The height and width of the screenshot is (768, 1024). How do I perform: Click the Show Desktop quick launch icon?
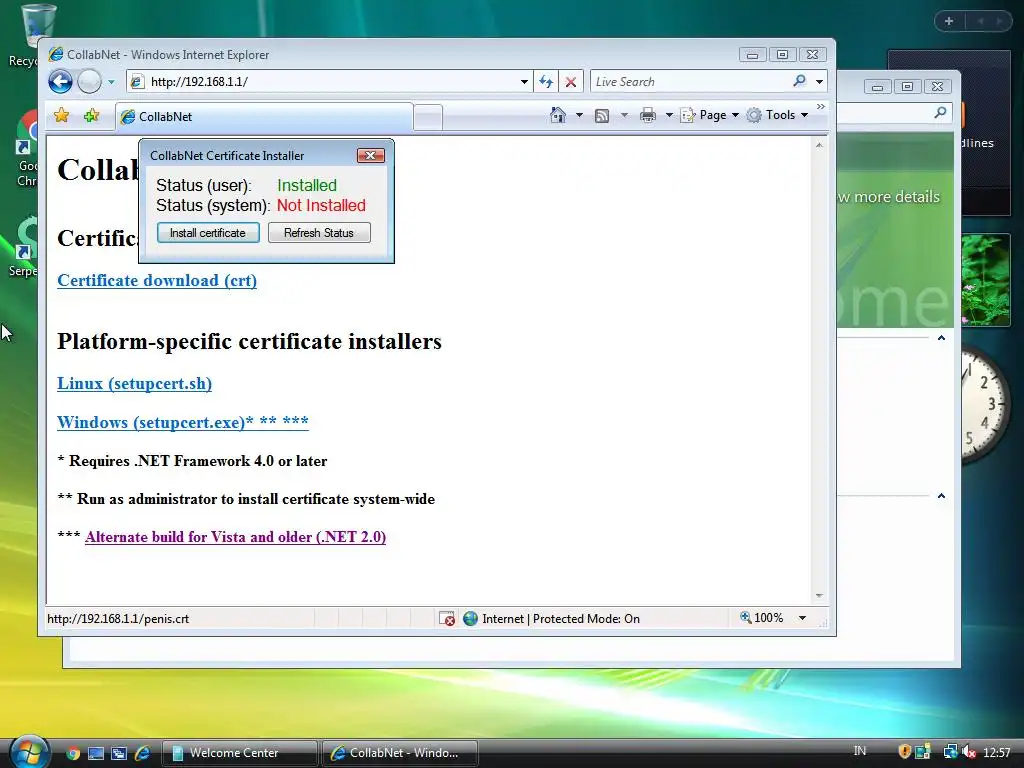(x=96, y=753)
